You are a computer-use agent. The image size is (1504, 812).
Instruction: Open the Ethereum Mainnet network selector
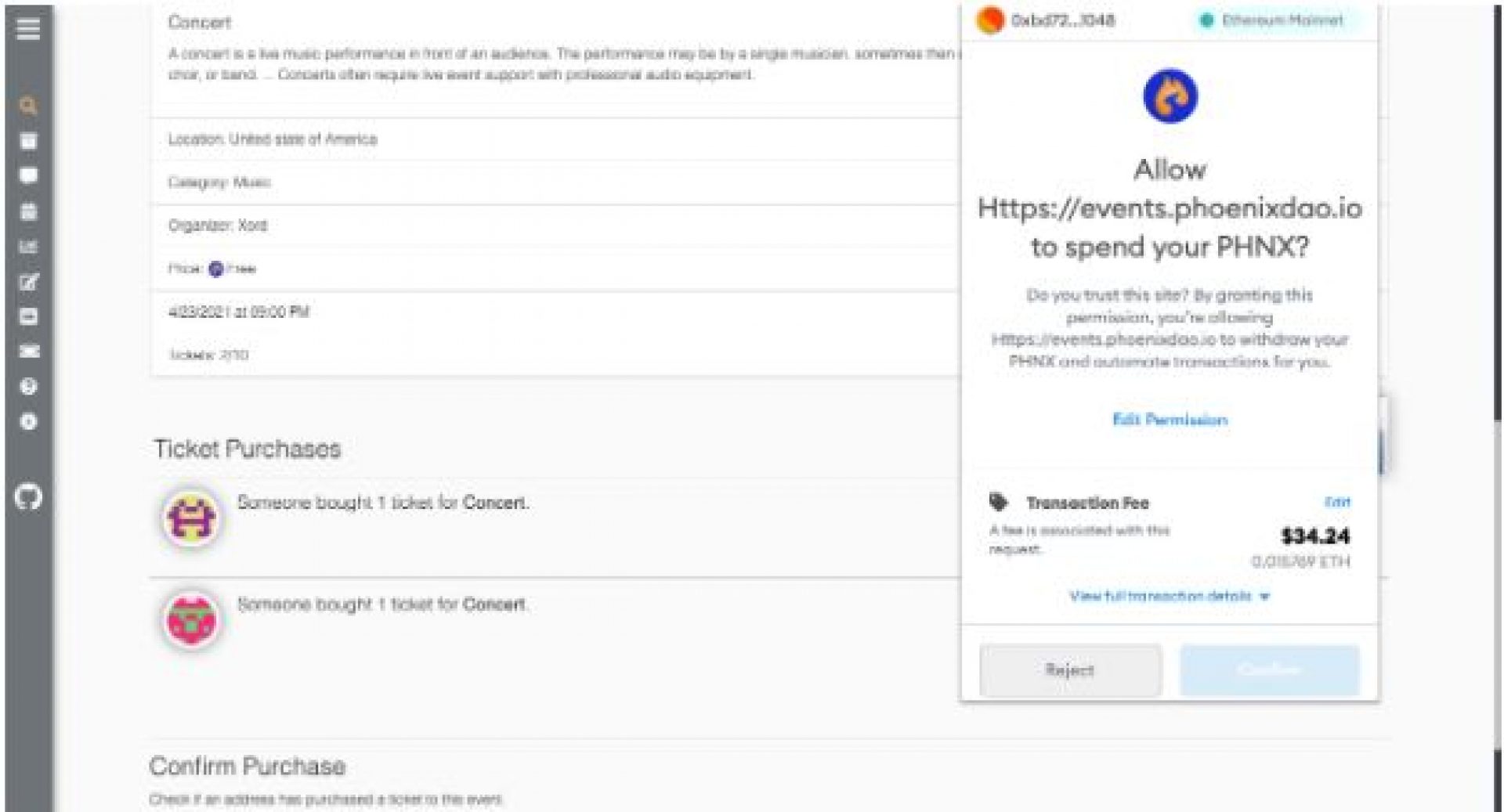[x=1273, y=20]
